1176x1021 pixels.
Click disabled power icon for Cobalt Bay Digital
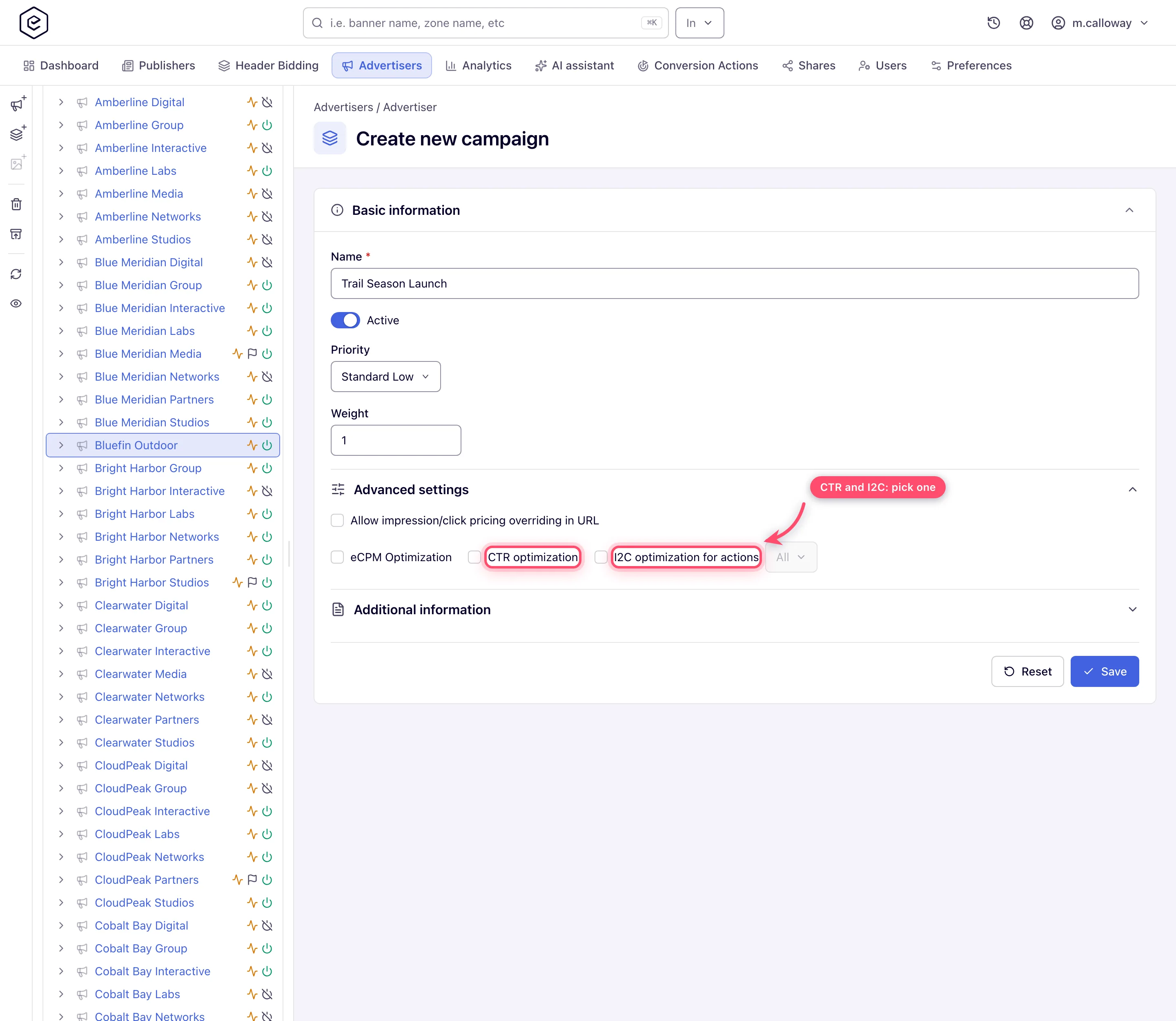click(267, 925)
